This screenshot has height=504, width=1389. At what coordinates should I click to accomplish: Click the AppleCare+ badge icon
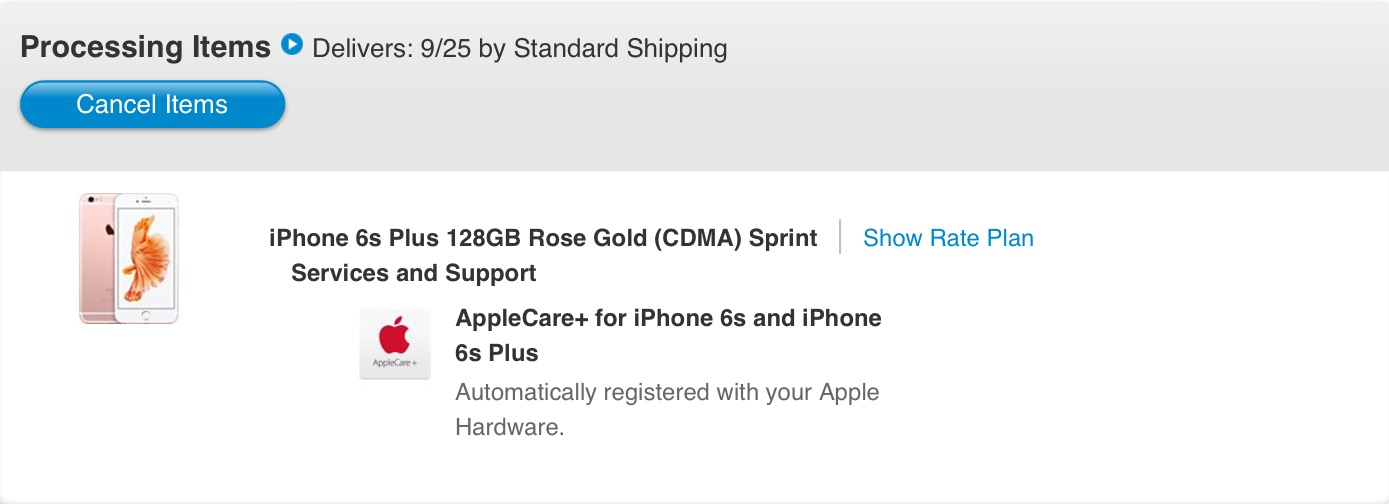395,344
